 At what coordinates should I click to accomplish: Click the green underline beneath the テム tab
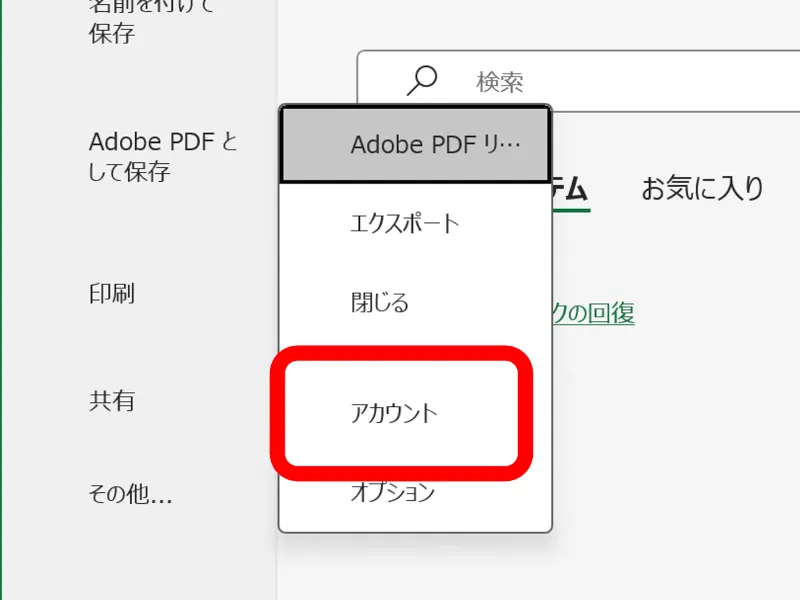(572, 210)
